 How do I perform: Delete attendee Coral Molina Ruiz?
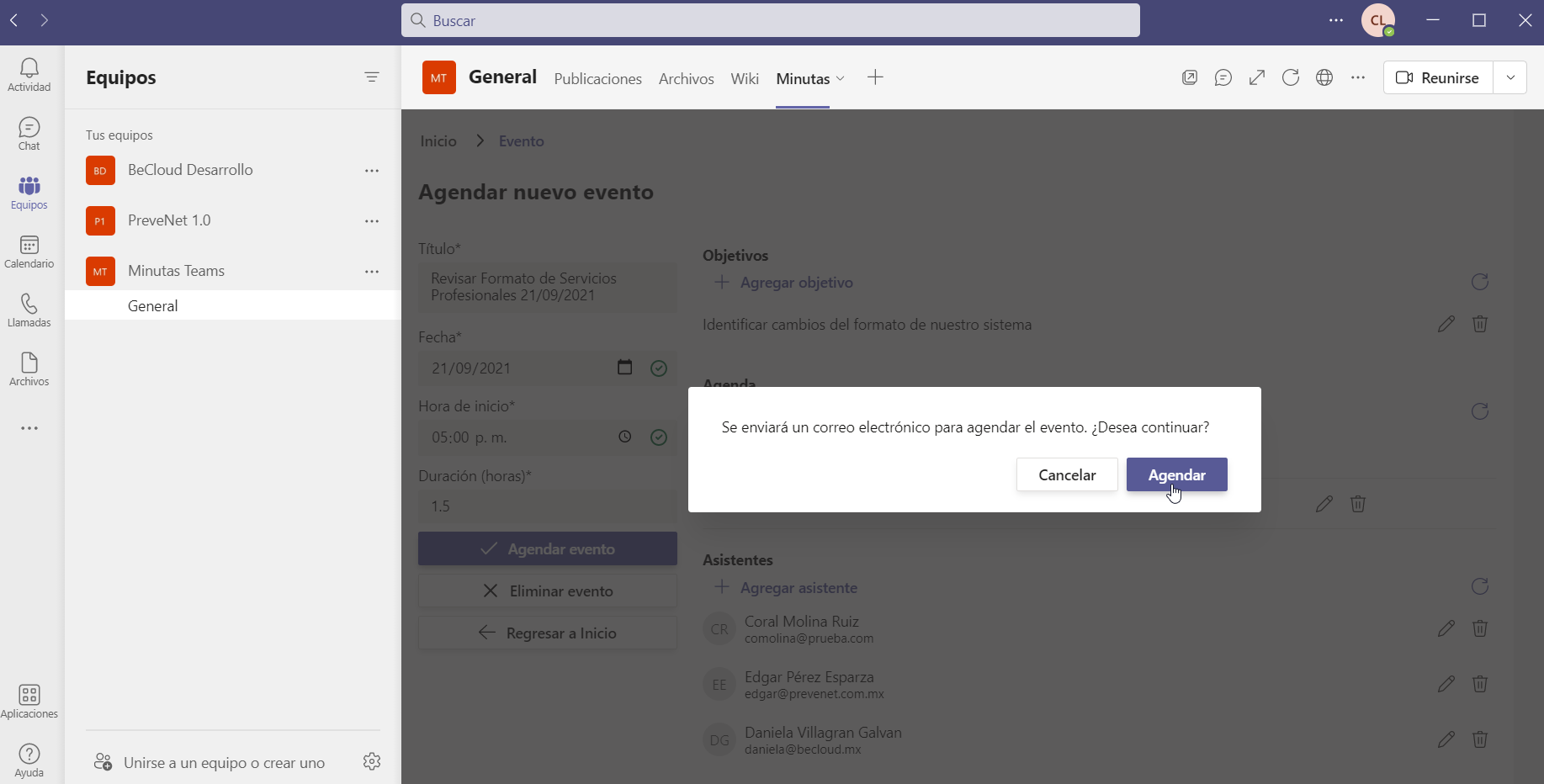click(x=1480, y=628)
